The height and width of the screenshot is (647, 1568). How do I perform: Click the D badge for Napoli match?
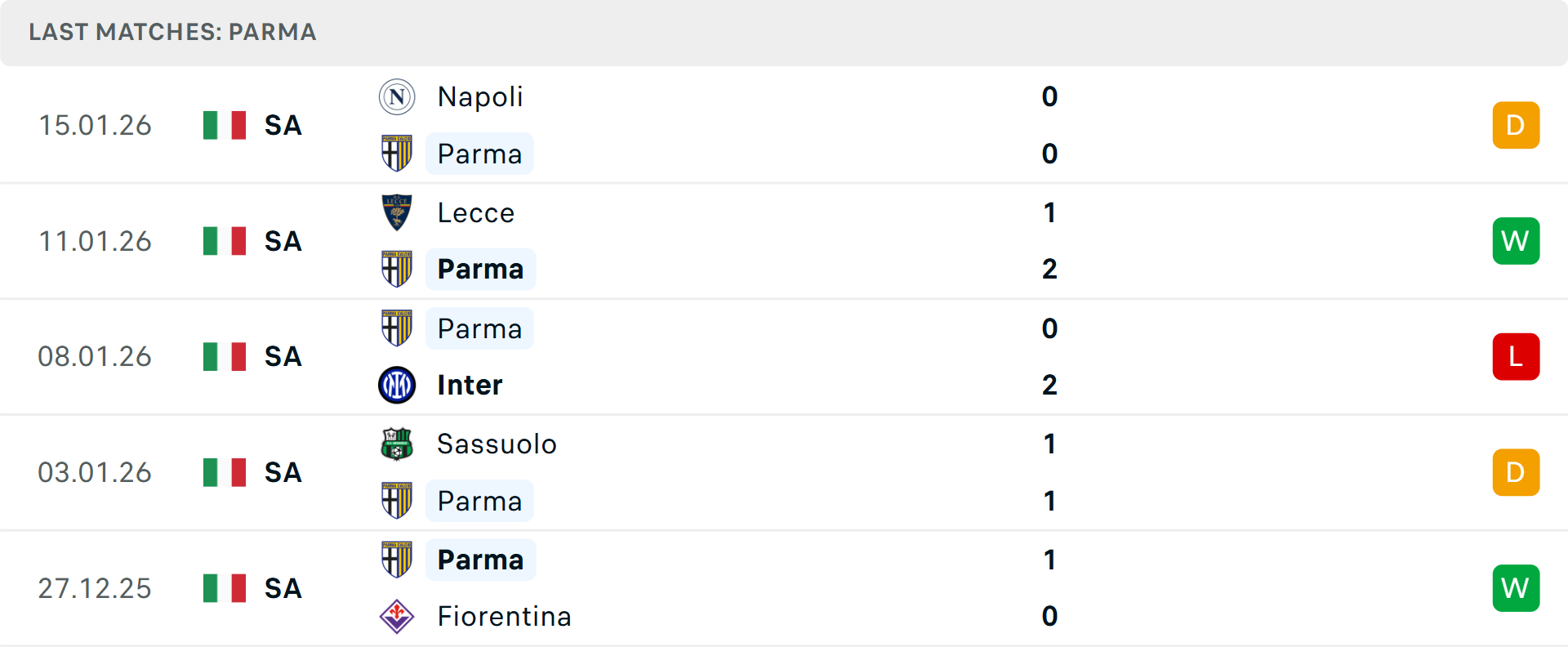pyautogui.click(x=1516, y=125)
